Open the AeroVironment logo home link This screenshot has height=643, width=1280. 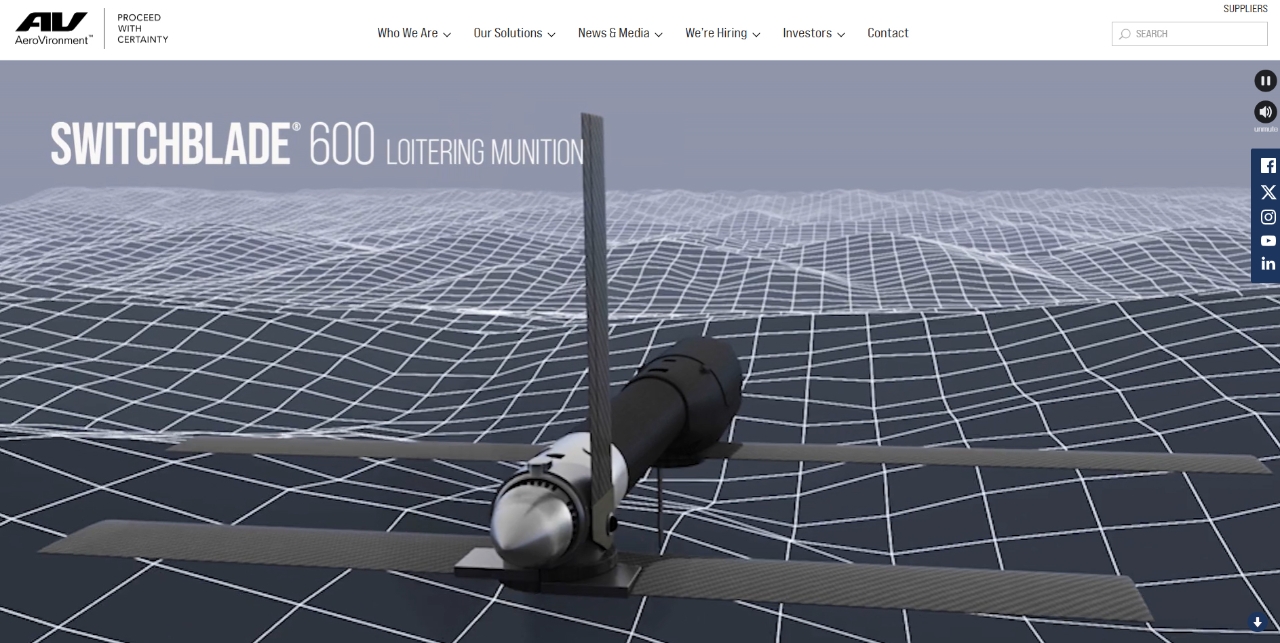[54, 29]
